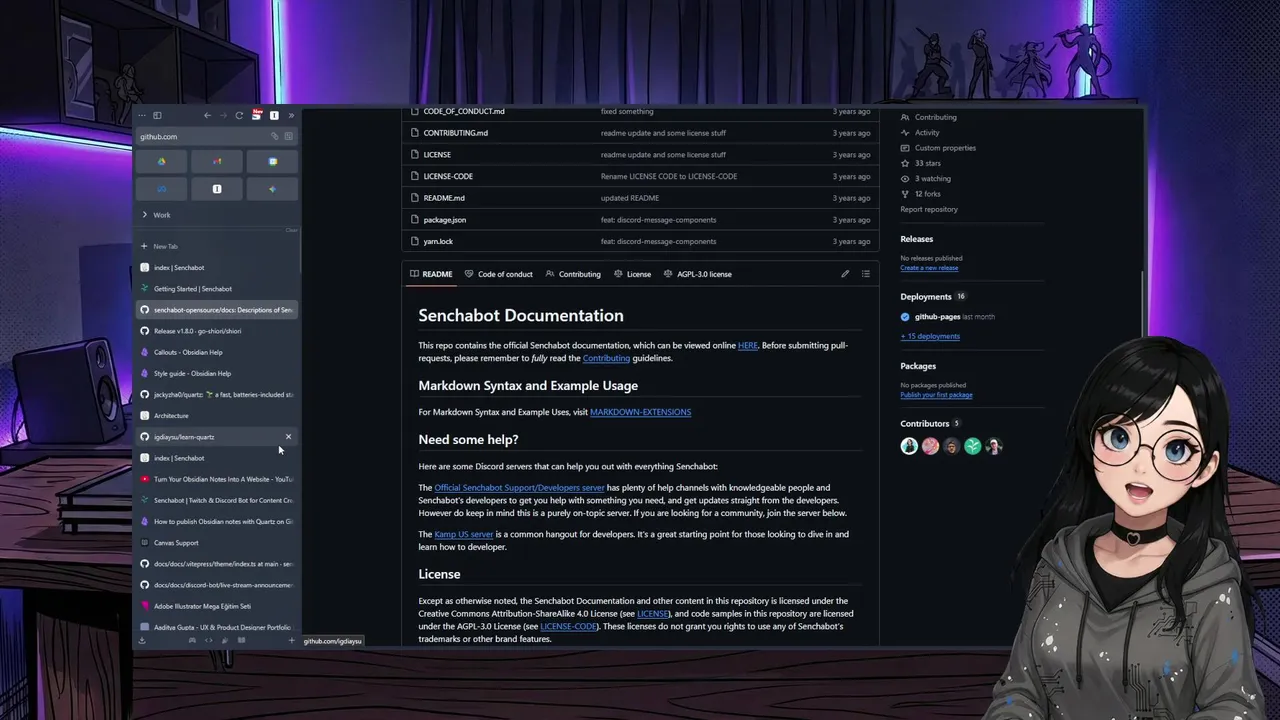Click Report repository link
Image resolution: width=1280 pixels, height=720 pixels.
pos(929,209)
